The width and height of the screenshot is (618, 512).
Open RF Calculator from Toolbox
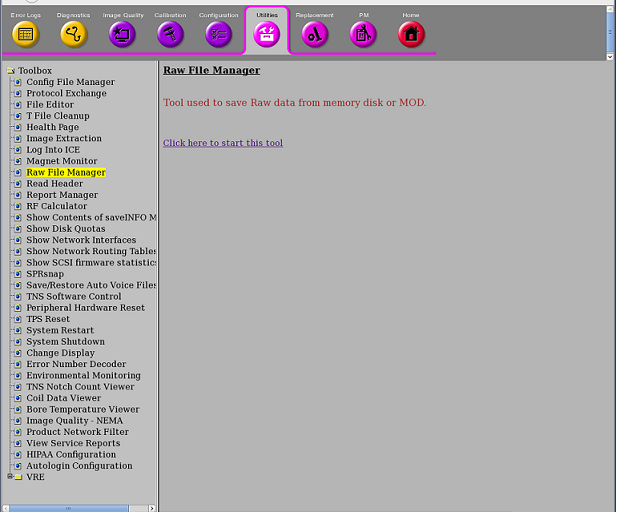tap(57, 206)
